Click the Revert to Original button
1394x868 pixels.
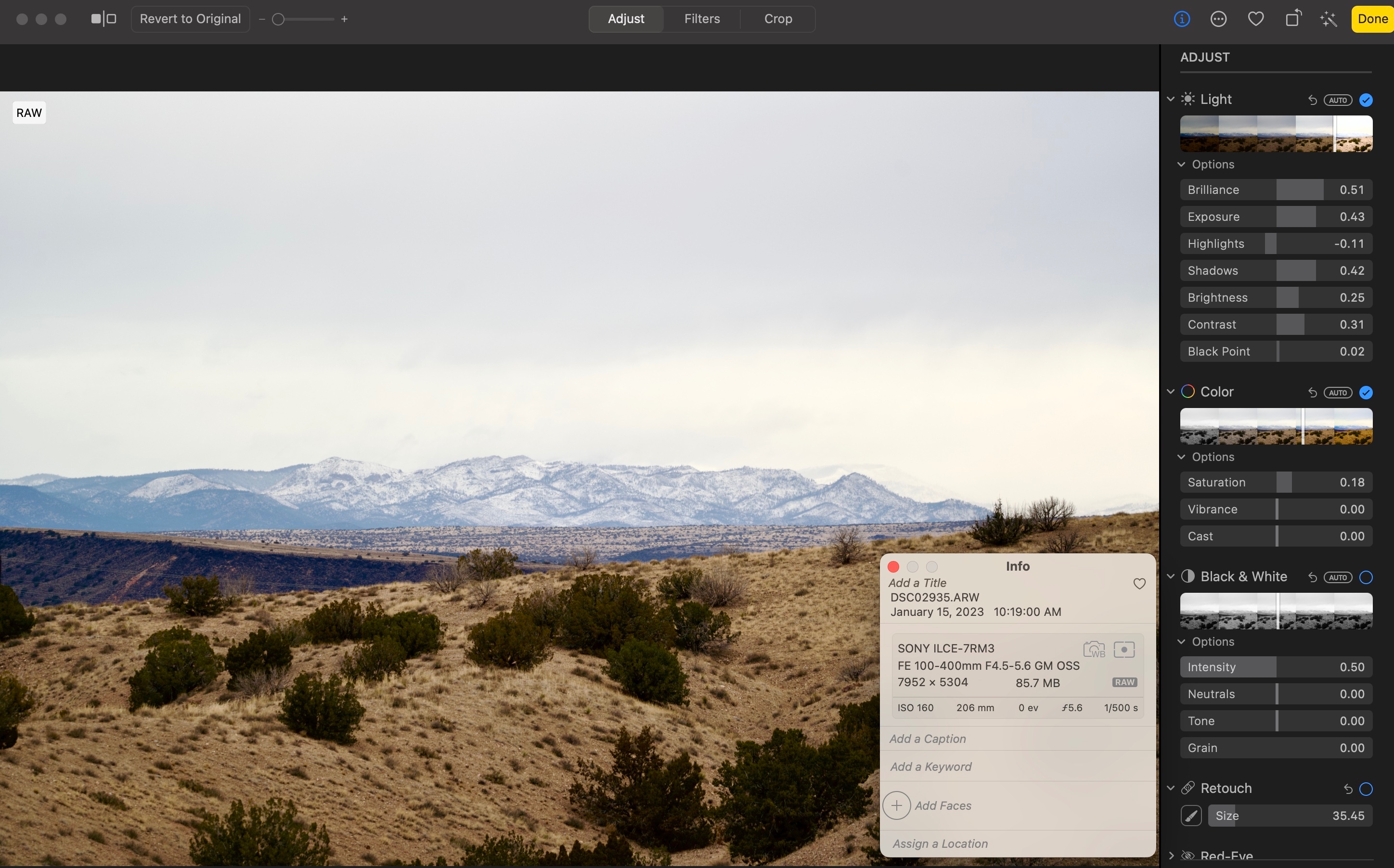click(x=190, y=19)
